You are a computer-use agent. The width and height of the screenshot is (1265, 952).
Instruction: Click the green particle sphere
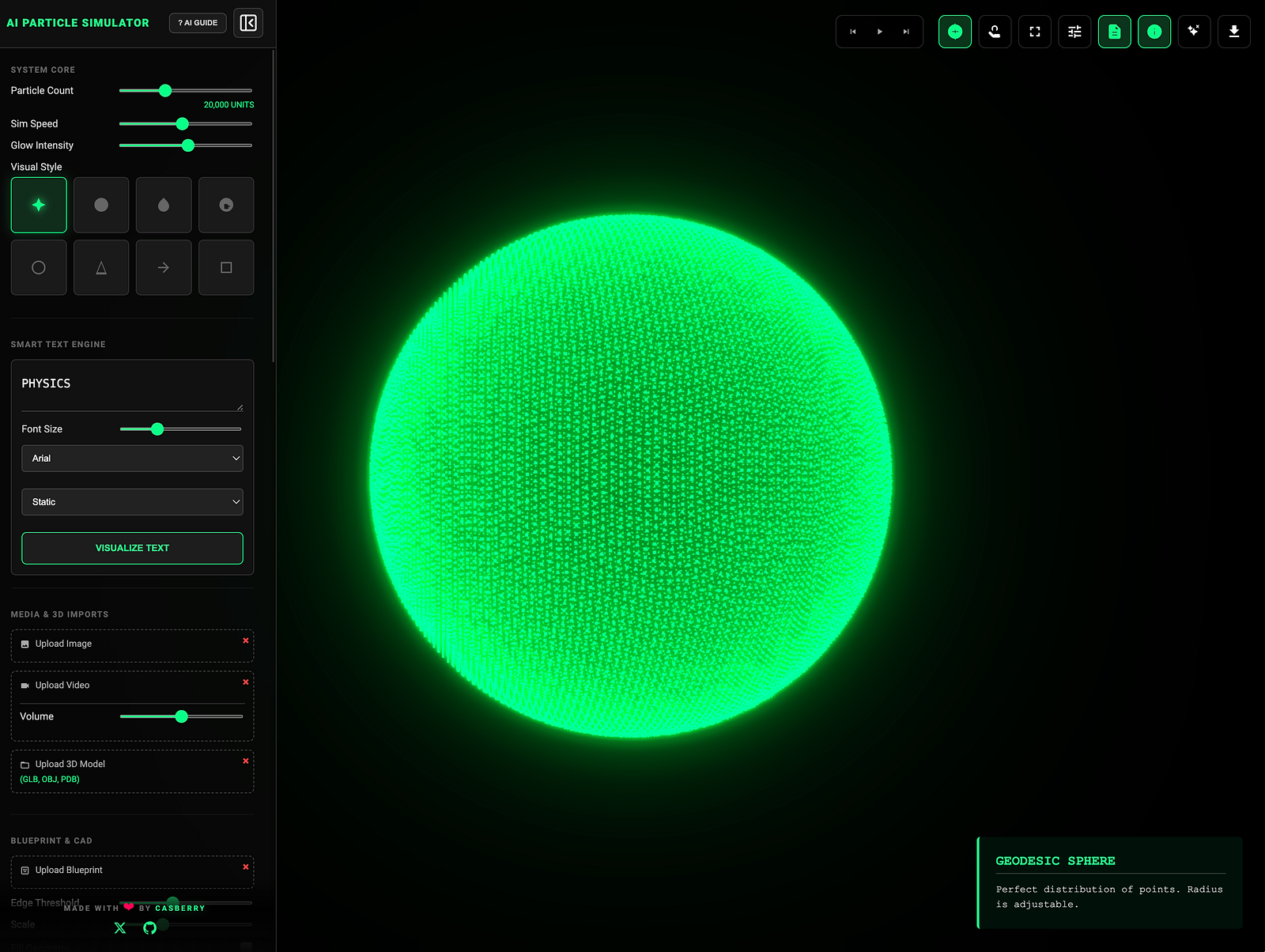point(631,476)
